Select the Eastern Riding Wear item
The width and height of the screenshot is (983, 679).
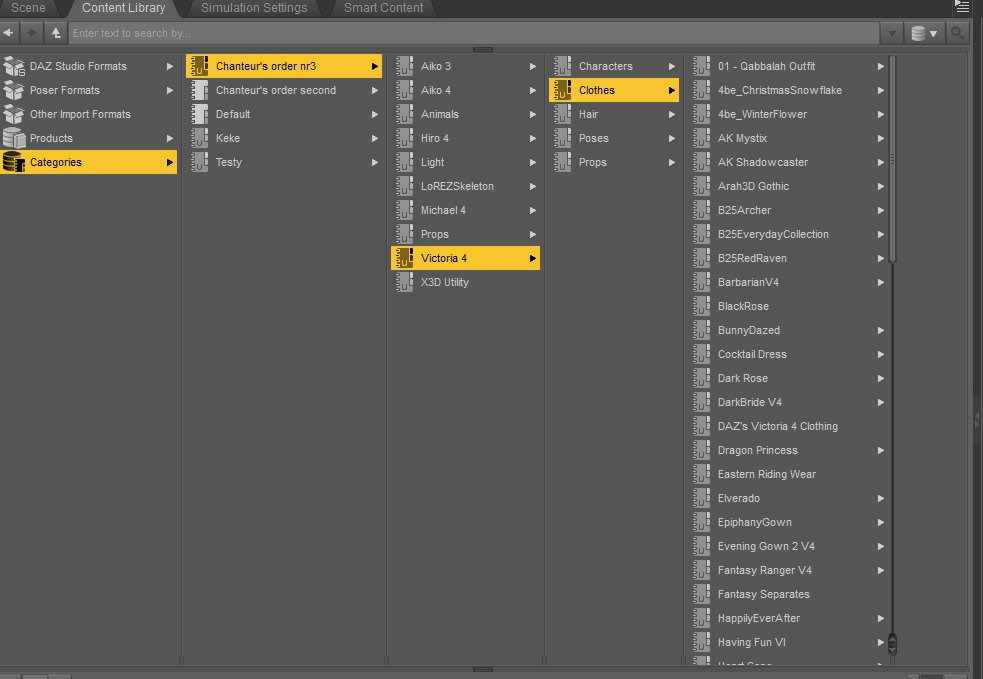(x=788, y=474)
